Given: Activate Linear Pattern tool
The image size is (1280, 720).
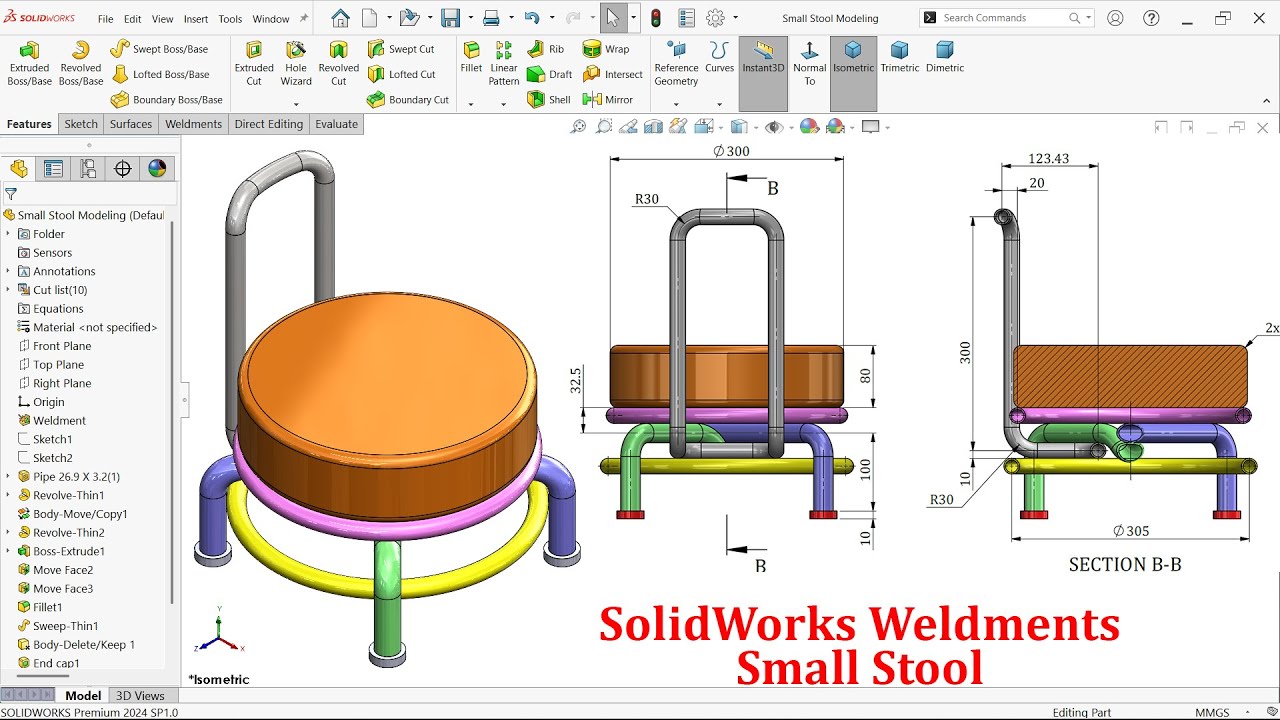Looking at the screenshot, I should coord(504,63).
